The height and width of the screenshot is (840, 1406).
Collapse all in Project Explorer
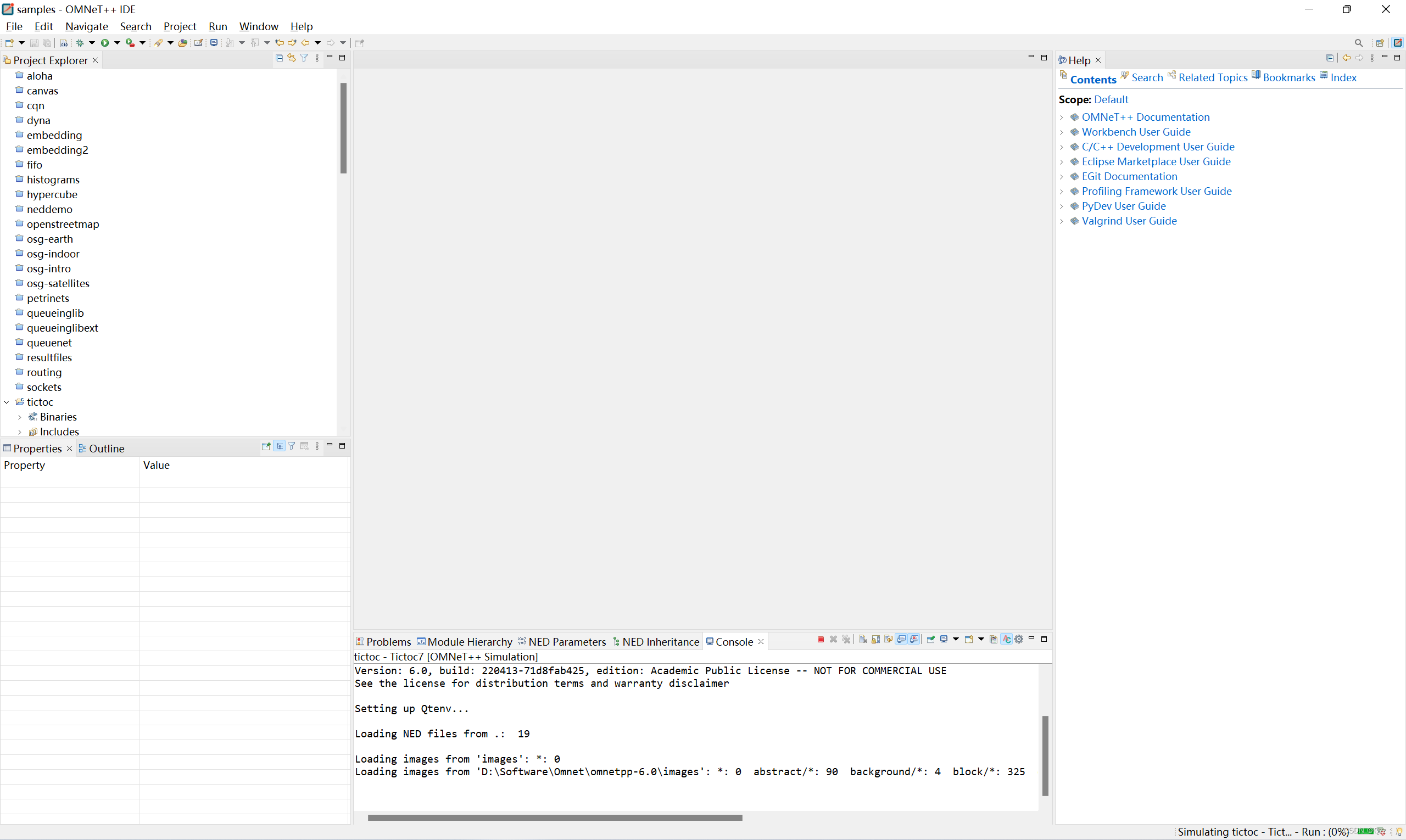(x=279, y=58)
